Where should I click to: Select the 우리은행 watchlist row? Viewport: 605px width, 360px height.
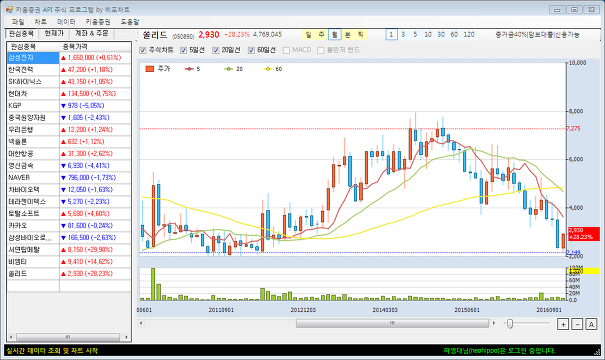tap(69, 130)
